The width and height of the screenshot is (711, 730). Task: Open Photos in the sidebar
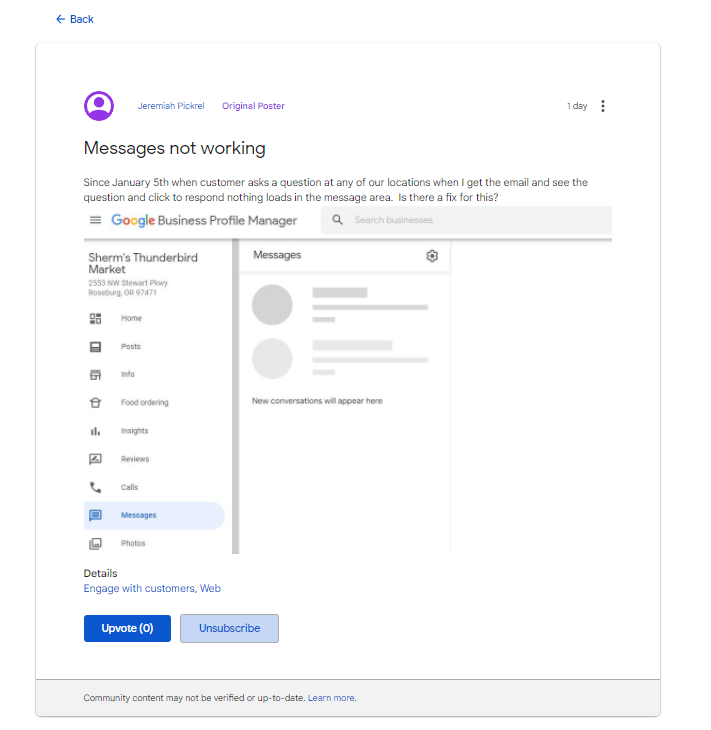click(x=133, y=543)
